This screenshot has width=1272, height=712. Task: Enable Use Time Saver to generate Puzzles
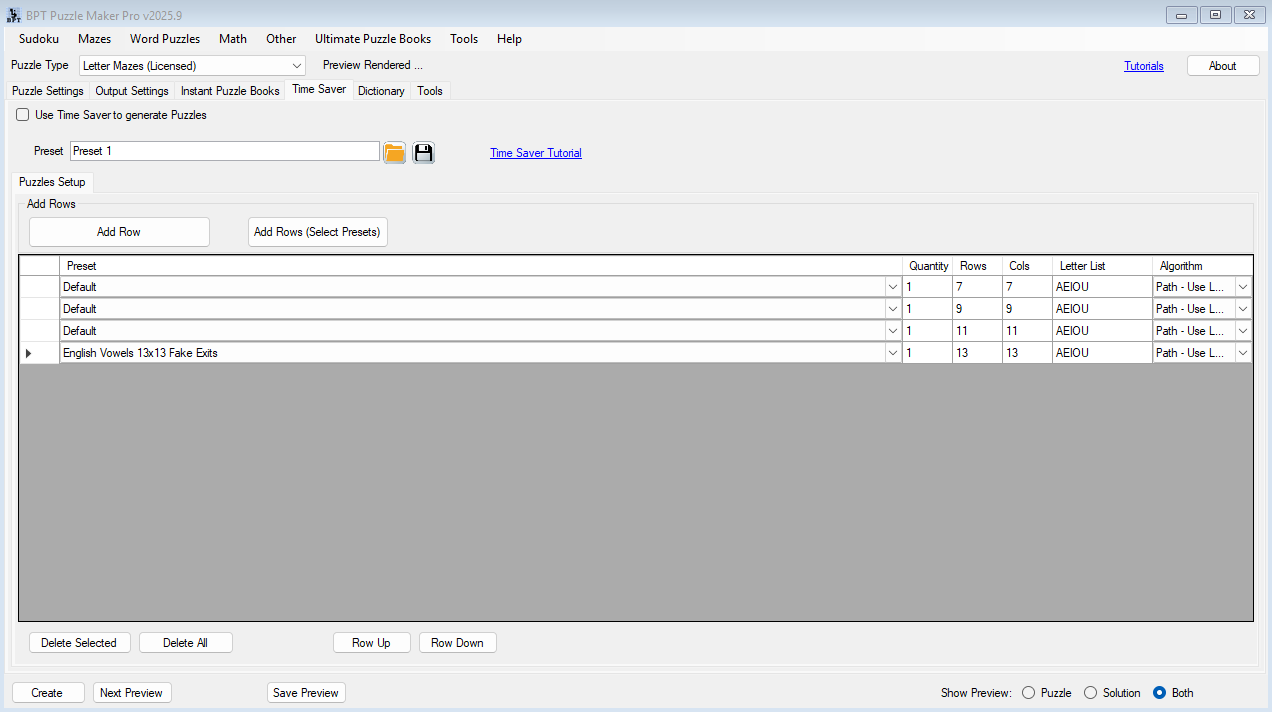tap(23, 115)
